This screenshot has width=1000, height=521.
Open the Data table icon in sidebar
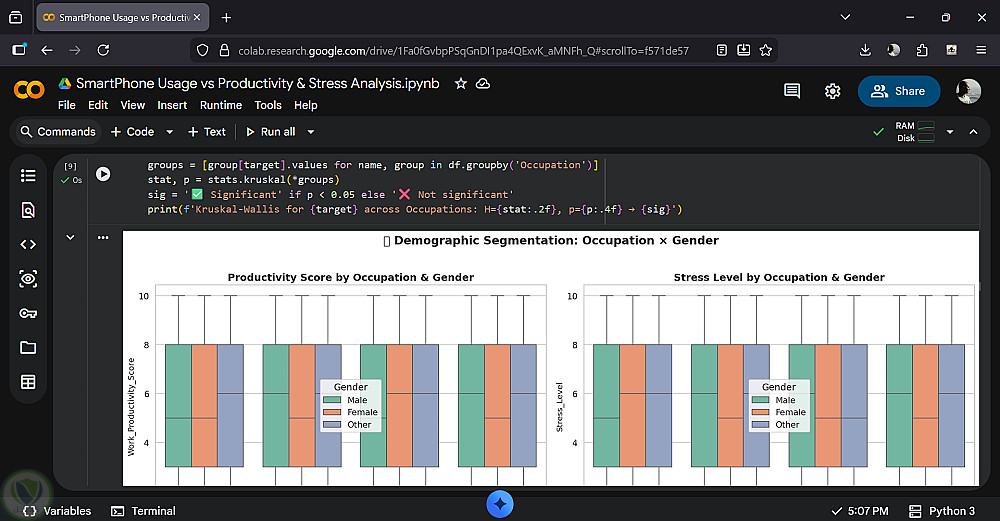pos(28,381)
